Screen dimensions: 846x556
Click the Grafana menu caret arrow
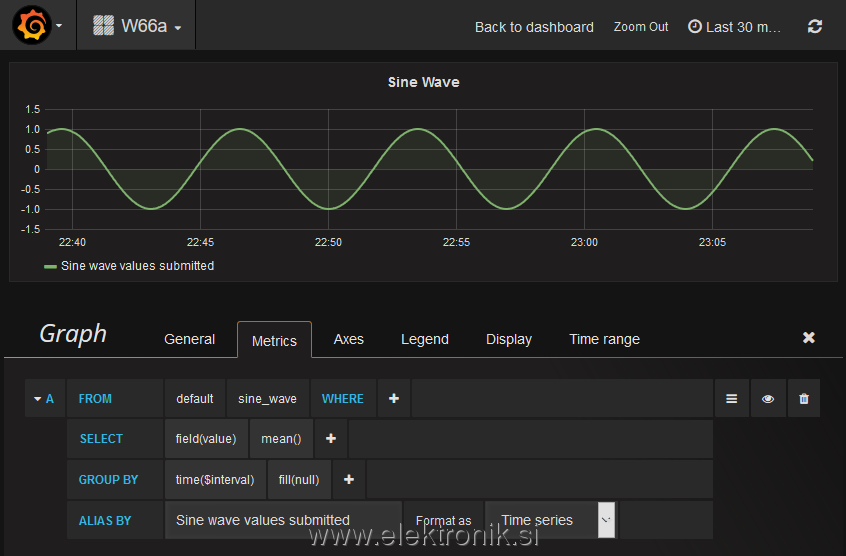tap(59, 25)
